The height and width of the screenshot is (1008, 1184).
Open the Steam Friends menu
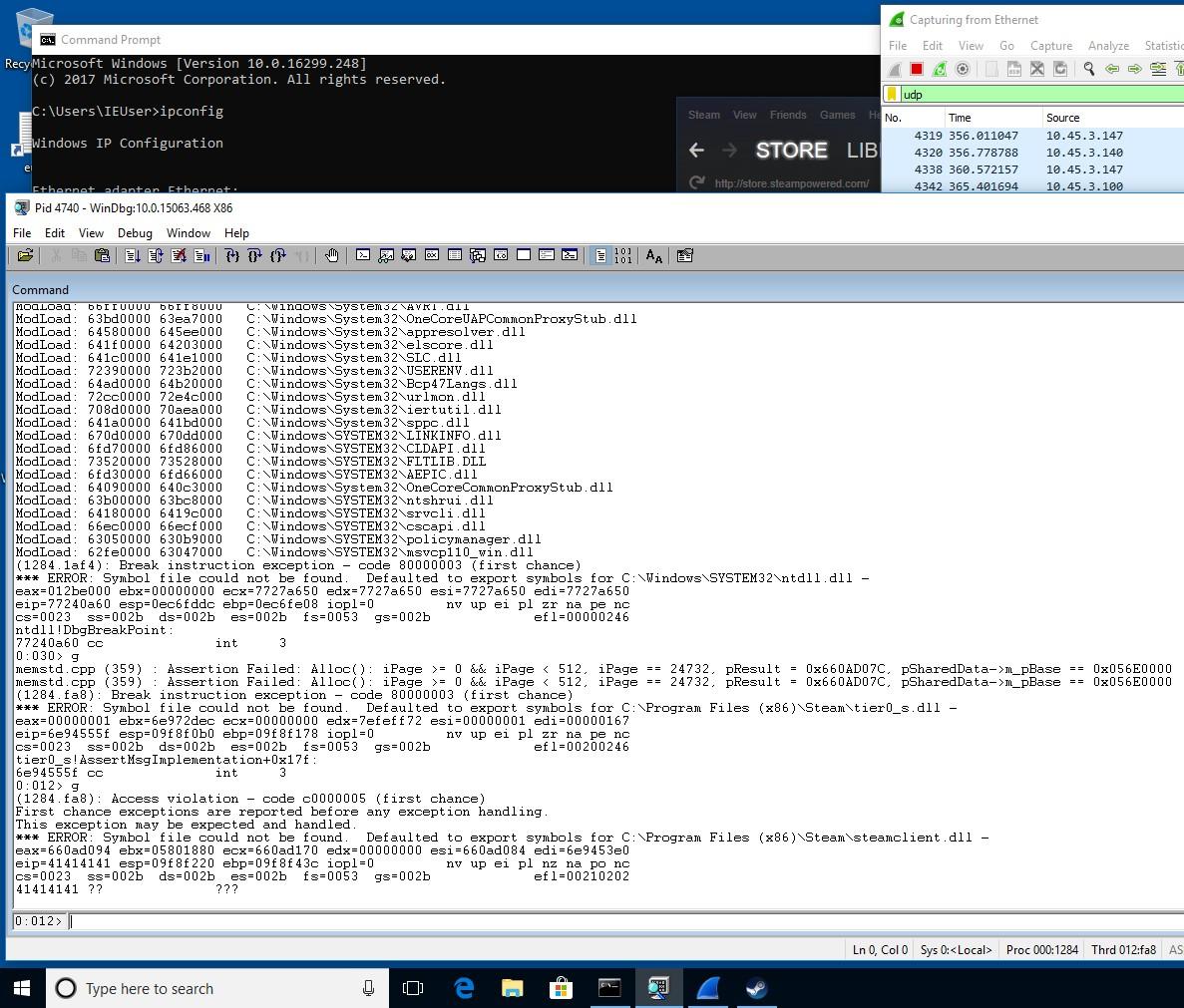[788, 115]
